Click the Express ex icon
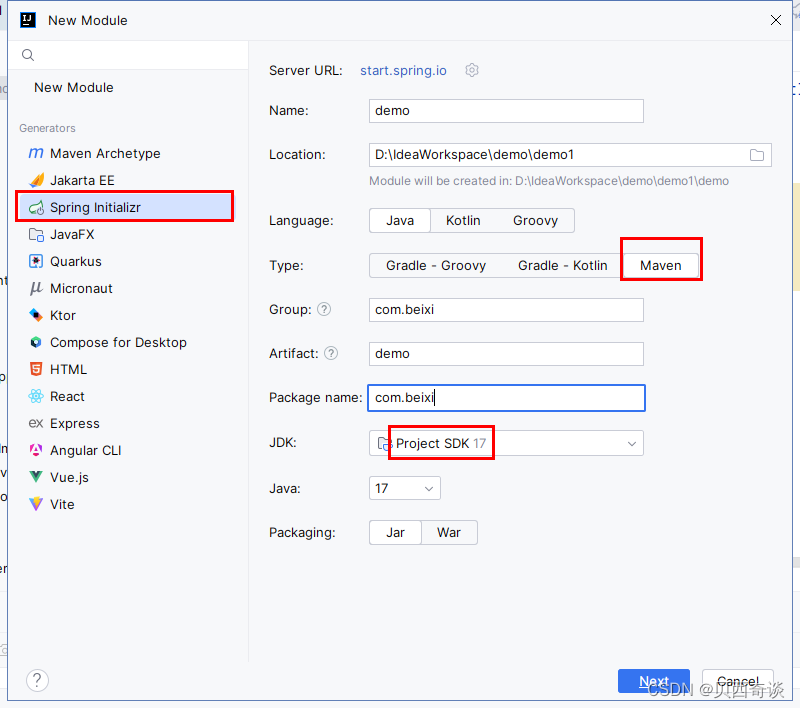 [36, 423]
